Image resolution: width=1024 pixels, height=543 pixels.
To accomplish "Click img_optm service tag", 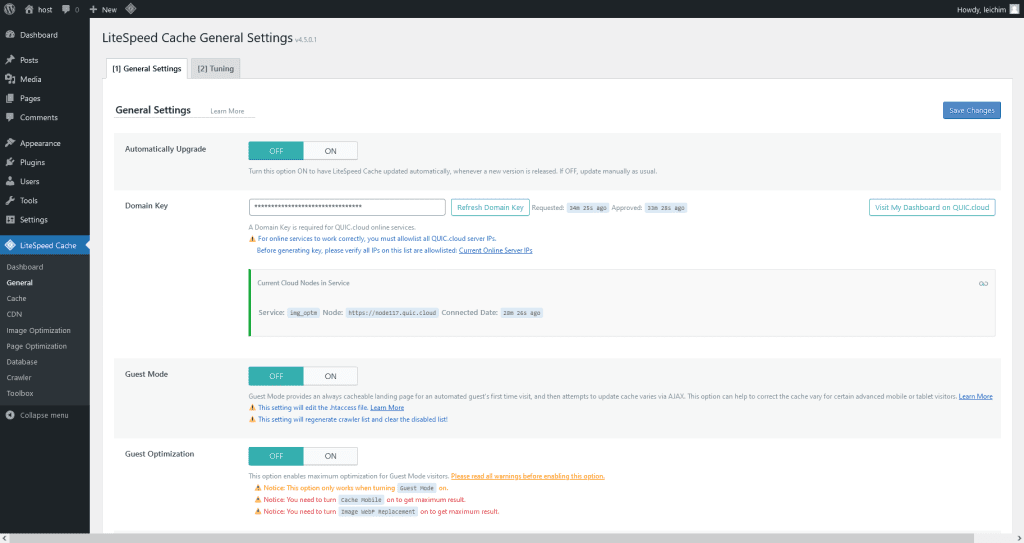I will tap(303, 313).
